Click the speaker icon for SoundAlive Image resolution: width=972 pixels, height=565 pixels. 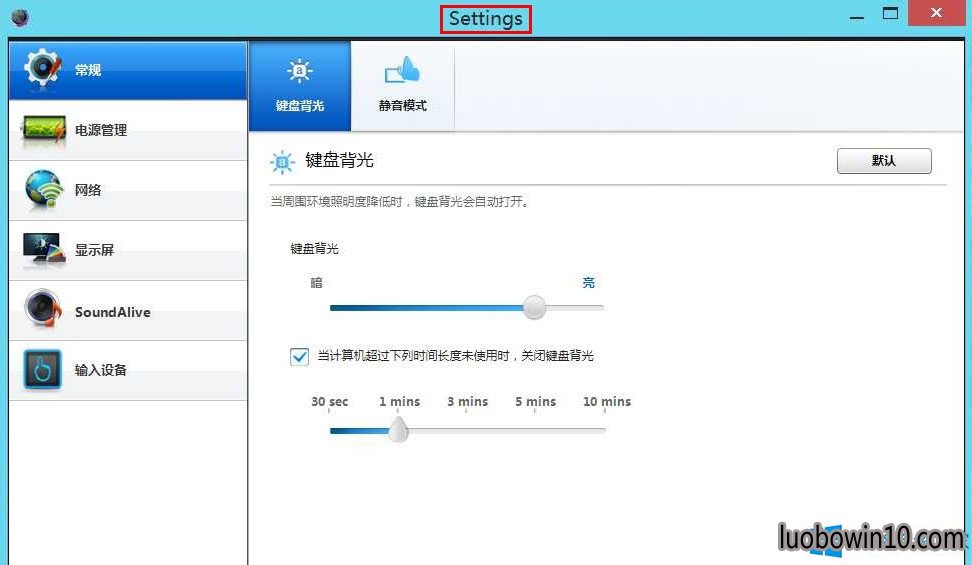point(43,308)
